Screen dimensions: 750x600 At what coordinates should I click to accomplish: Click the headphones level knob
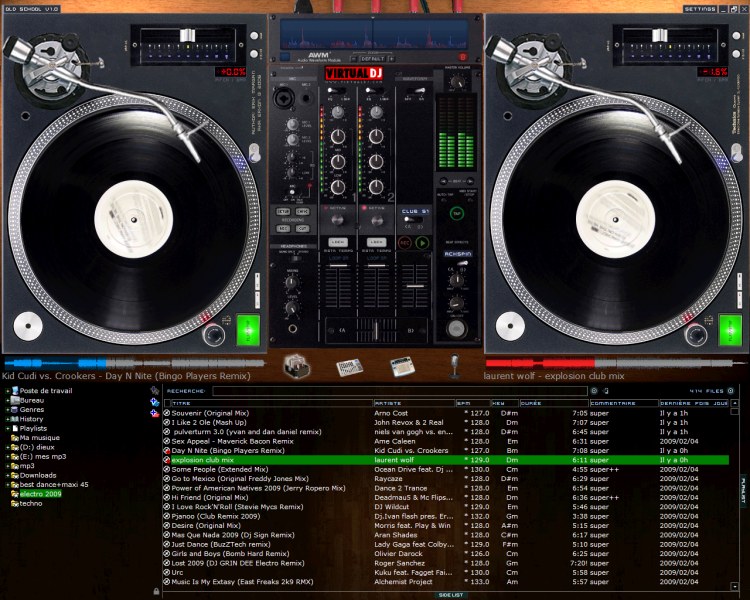pyautogui.click(x=291, y=308)
